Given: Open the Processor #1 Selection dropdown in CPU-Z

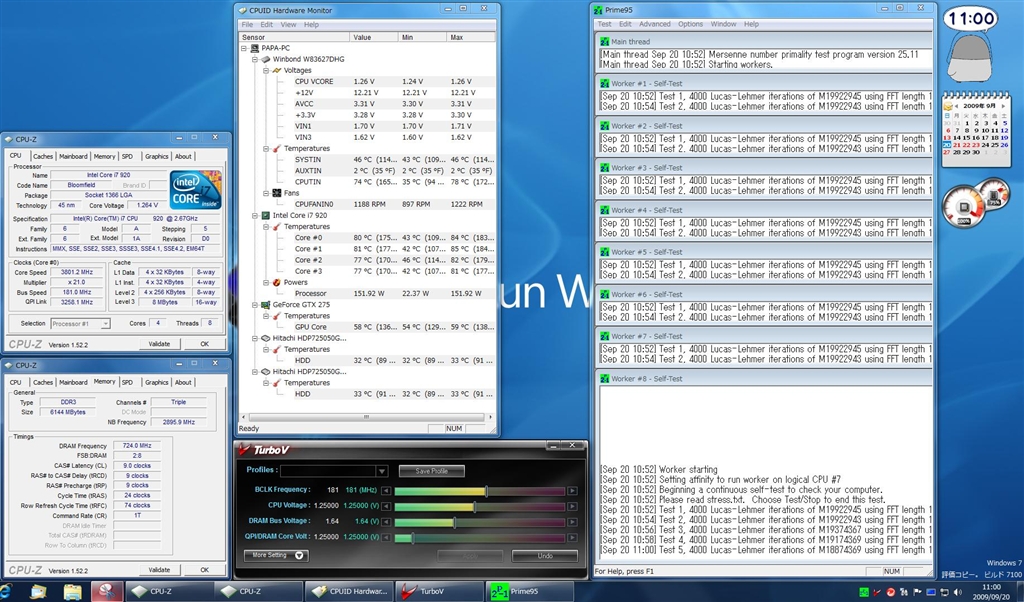Looking at the screenshot, I should tap(105, 324).
